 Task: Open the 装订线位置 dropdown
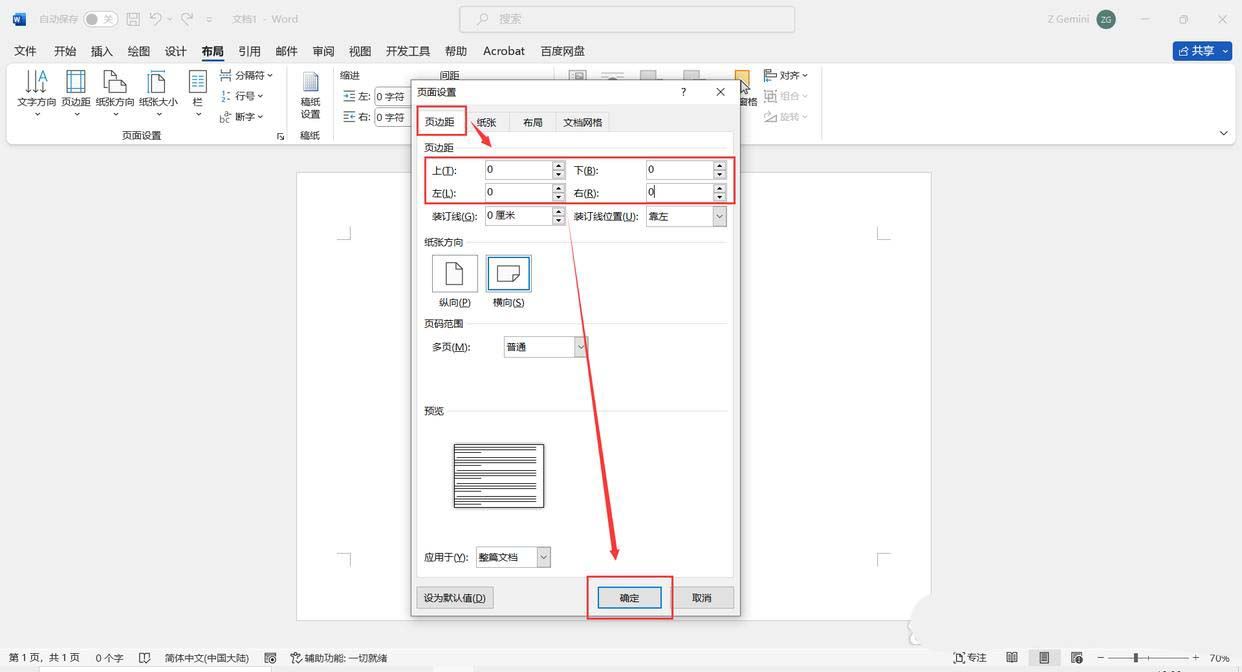pos(719,216)
